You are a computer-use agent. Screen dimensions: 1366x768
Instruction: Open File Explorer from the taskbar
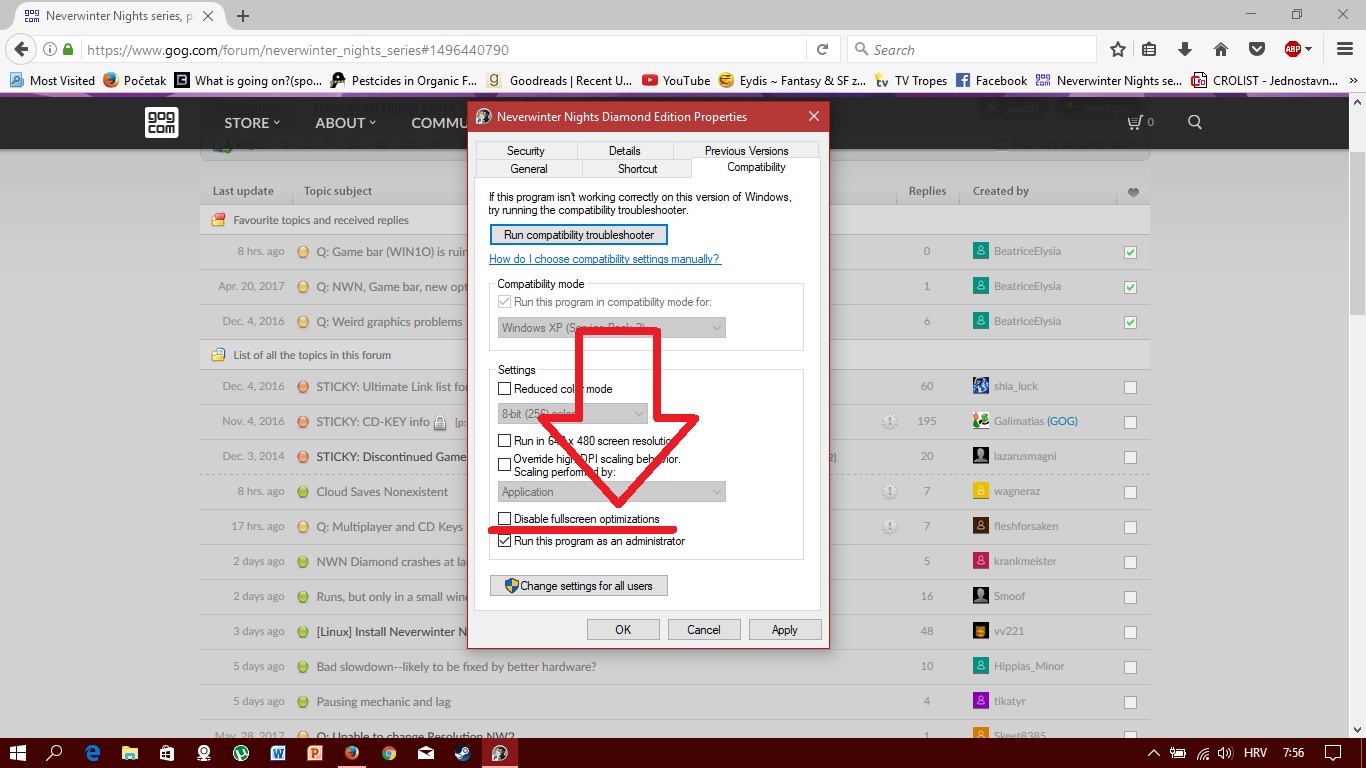[129, 753]
